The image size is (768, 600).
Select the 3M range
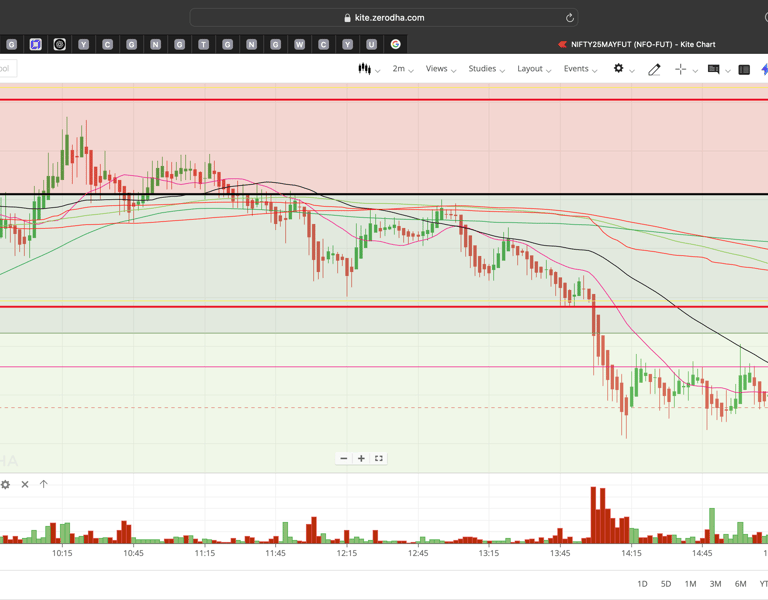pyautogui.click(x=715, y=584)
